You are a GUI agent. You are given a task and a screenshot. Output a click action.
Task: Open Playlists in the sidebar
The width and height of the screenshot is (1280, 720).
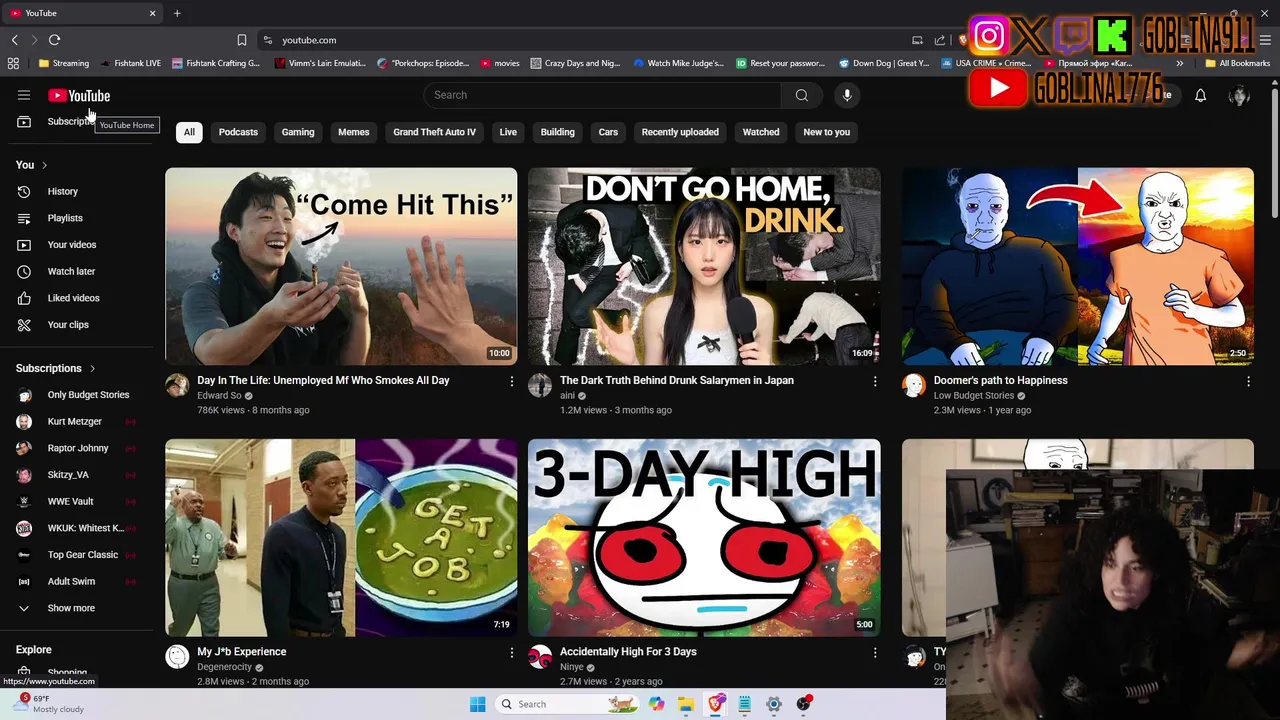point(65,218)
